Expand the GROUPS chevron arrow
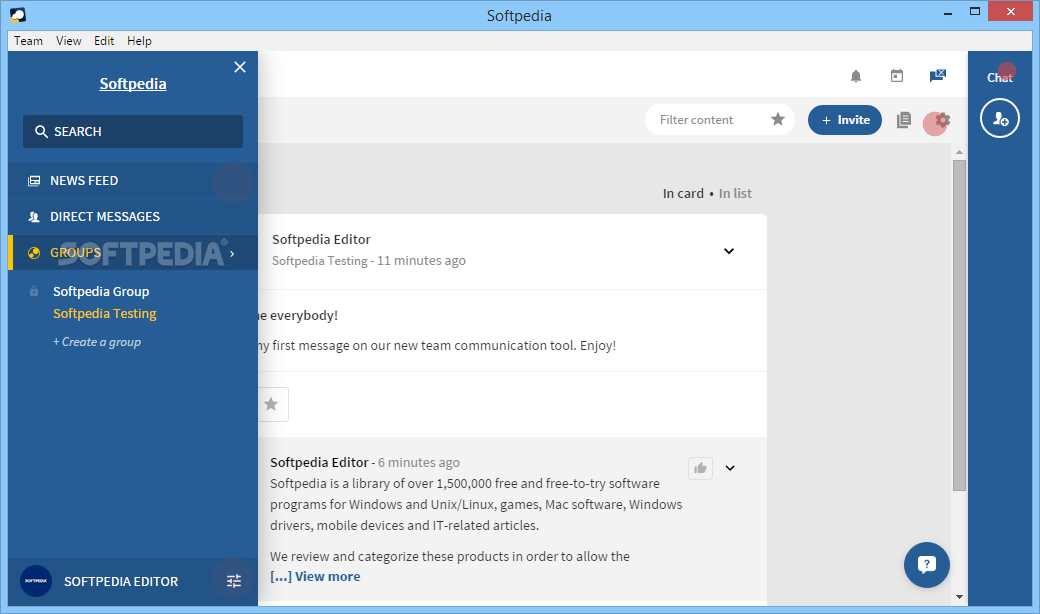1040x614 pixels. tap(232, 253)
